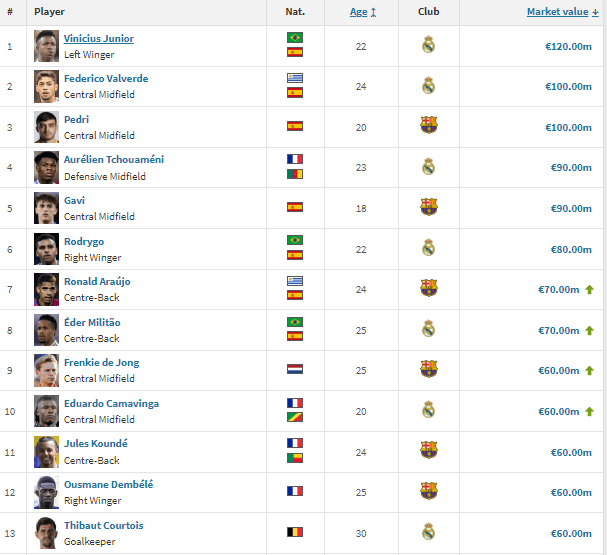The image size is (607, 555).
Task: Click Brazil flag next to Vinicius Junior
Action: [295, 38]
